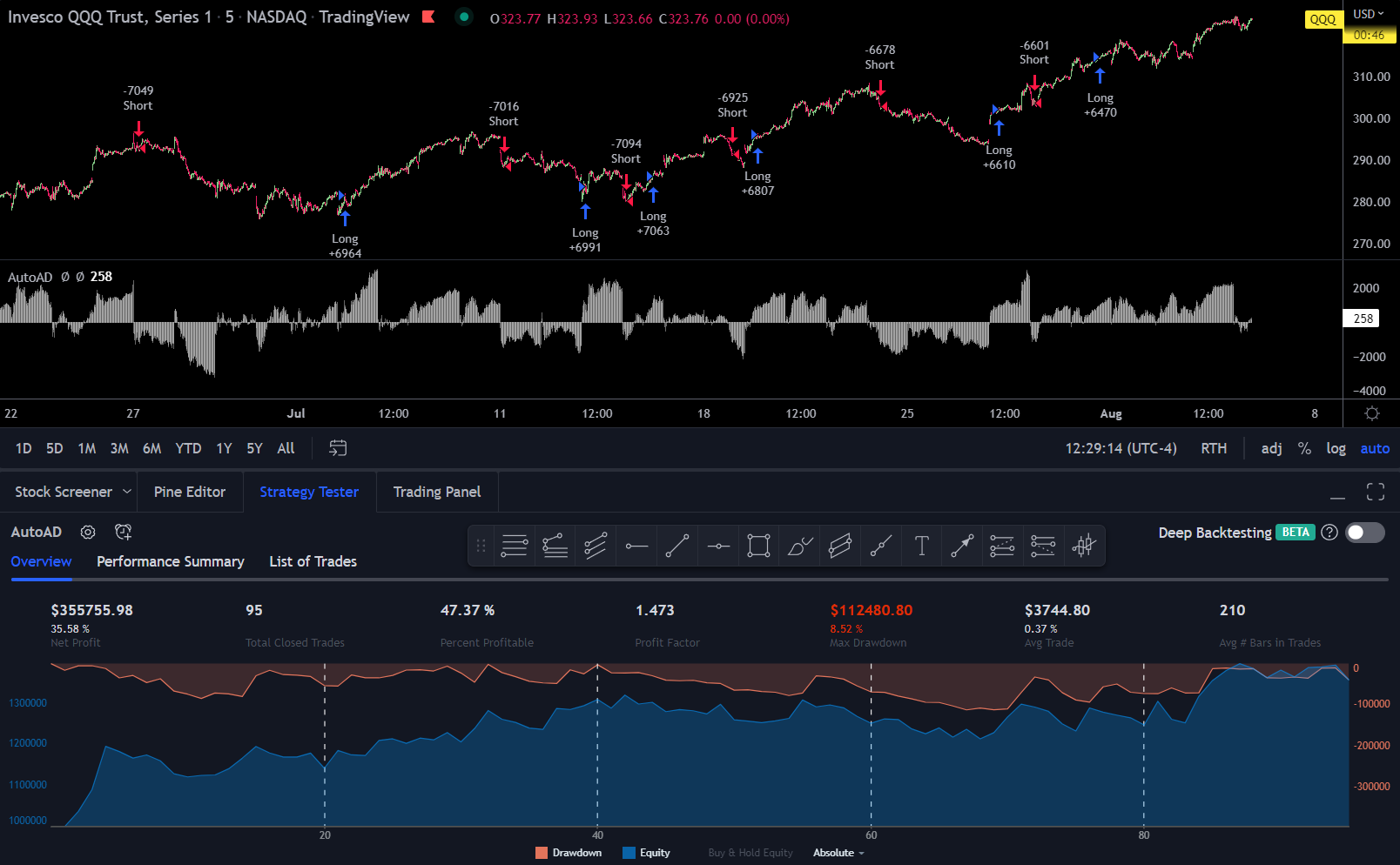The image size is (1400, 865).
Task: Select the long position tool
Action: pos(1002,546)
